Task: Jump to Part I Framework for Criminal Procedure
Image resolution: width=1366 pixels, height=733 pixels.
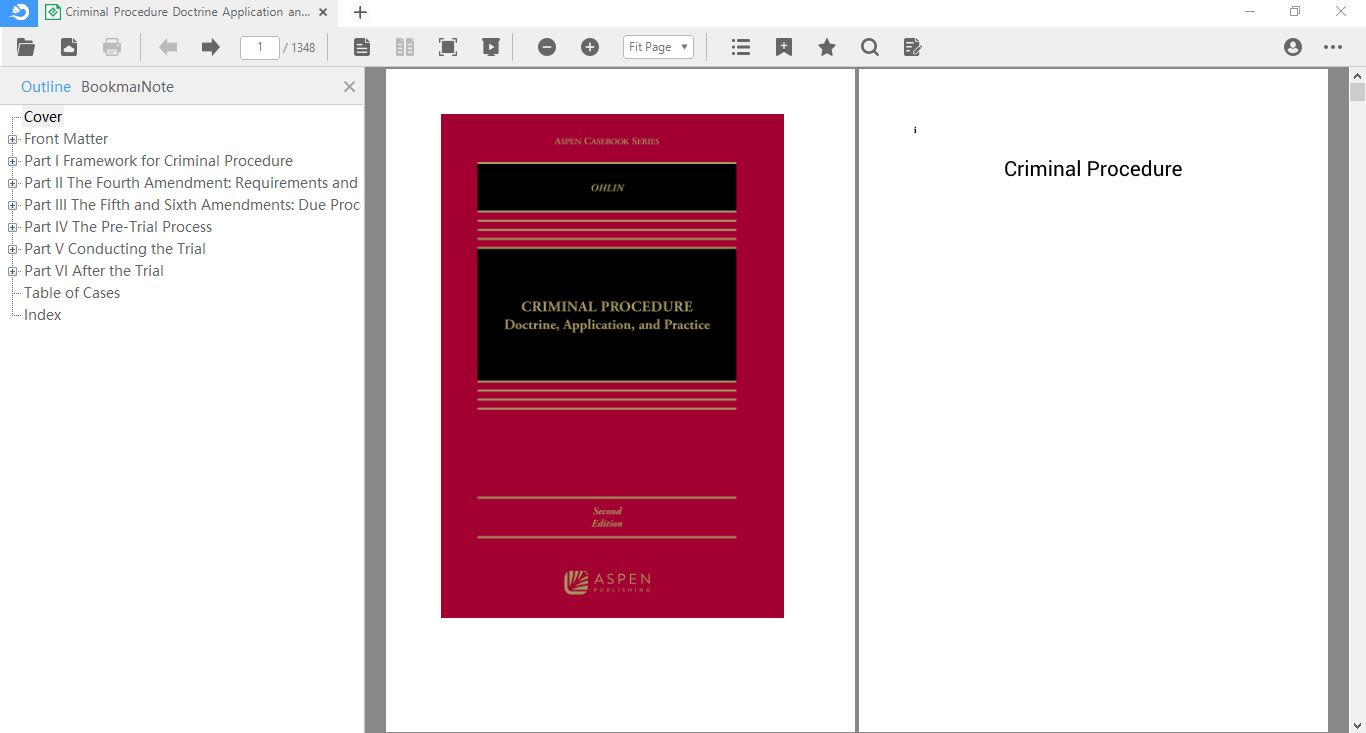Action: coord(158,161)
